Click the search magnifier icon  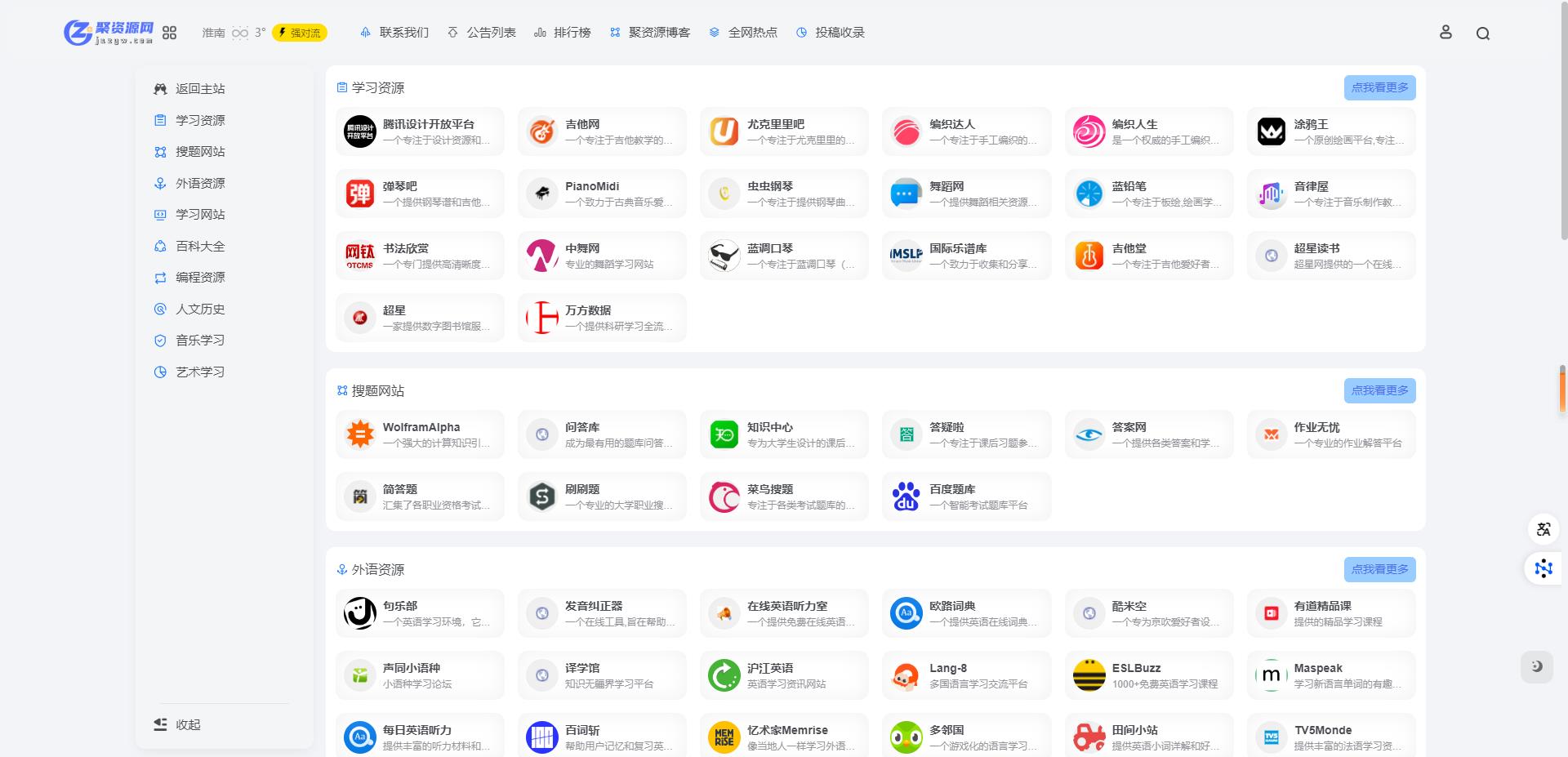tap(1483, 33)
